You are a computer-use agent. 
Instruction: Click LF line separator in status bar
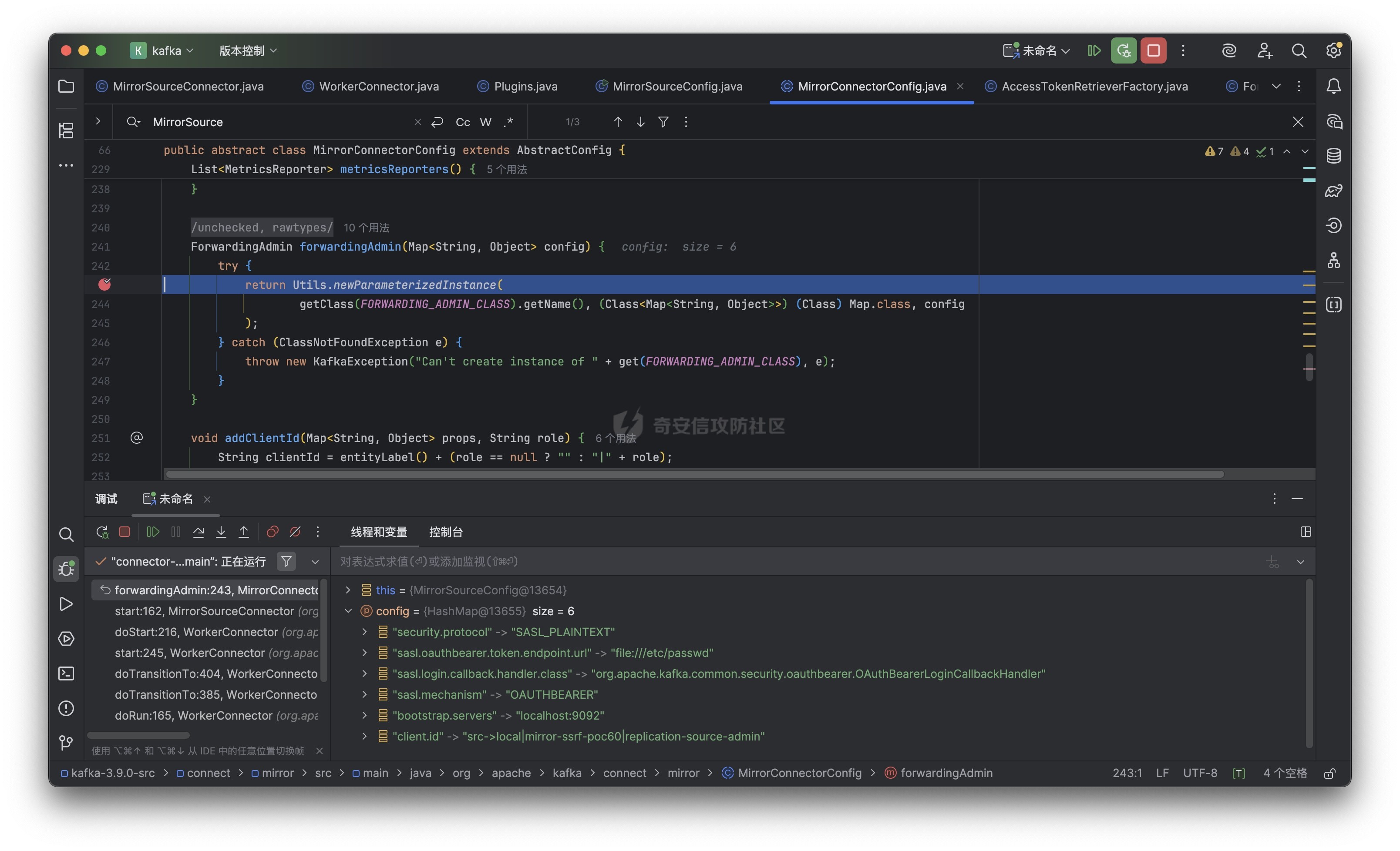1162,773
